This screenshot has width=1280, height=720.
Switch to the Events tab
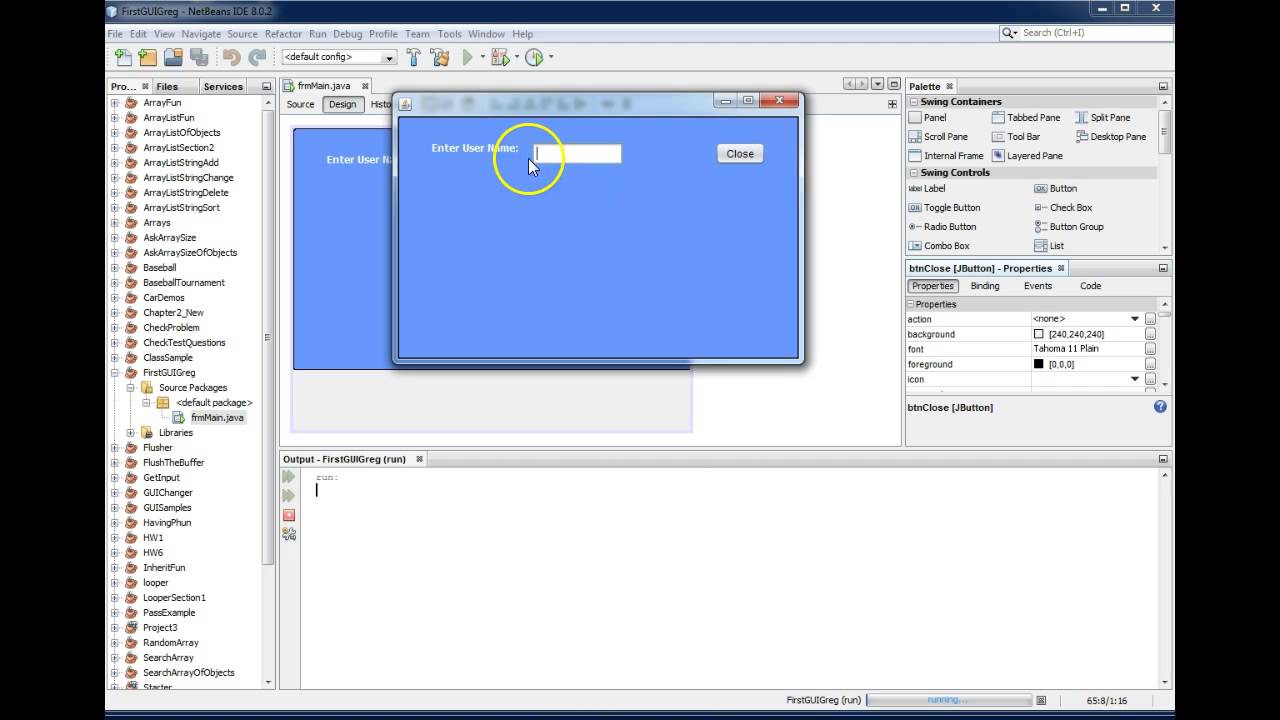(1037, 286)
